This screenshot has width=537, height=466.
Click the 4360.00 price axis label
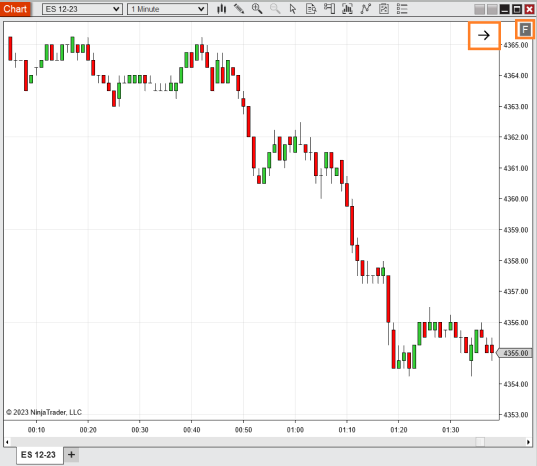click(x=516, y=199)
